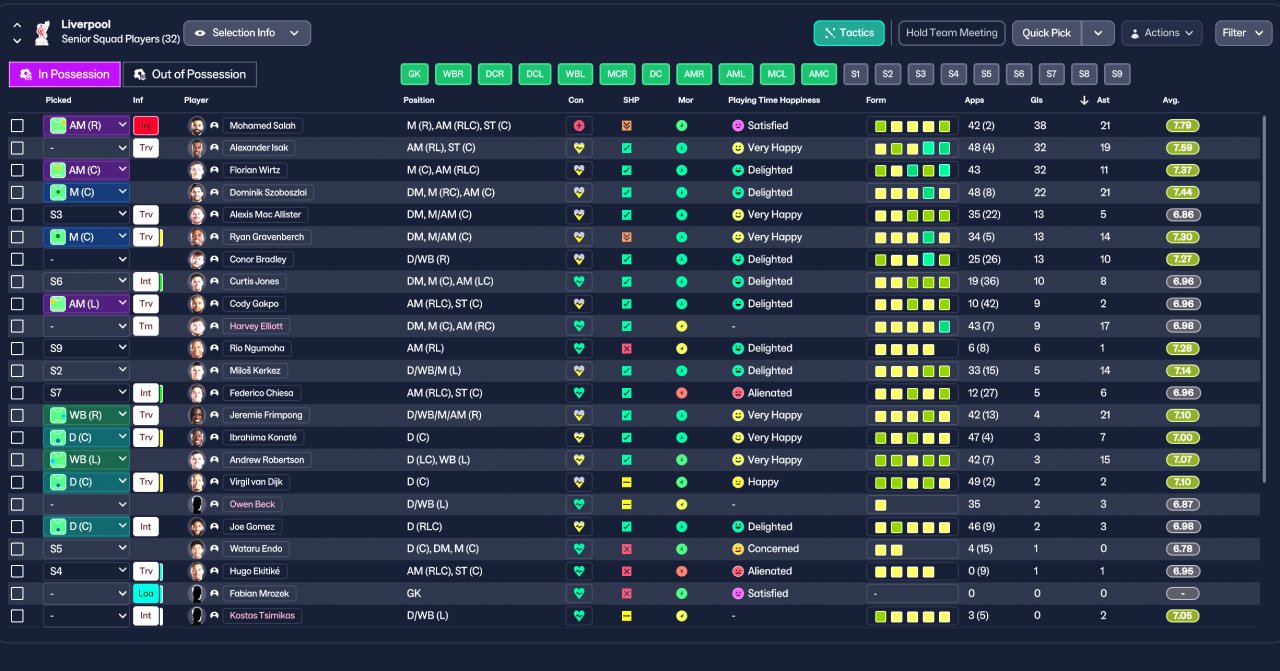Image resolution: width=1280 pixels, height=671 pixels.
Task: Sort by the Ast column header
Action: coord(1104,100)
